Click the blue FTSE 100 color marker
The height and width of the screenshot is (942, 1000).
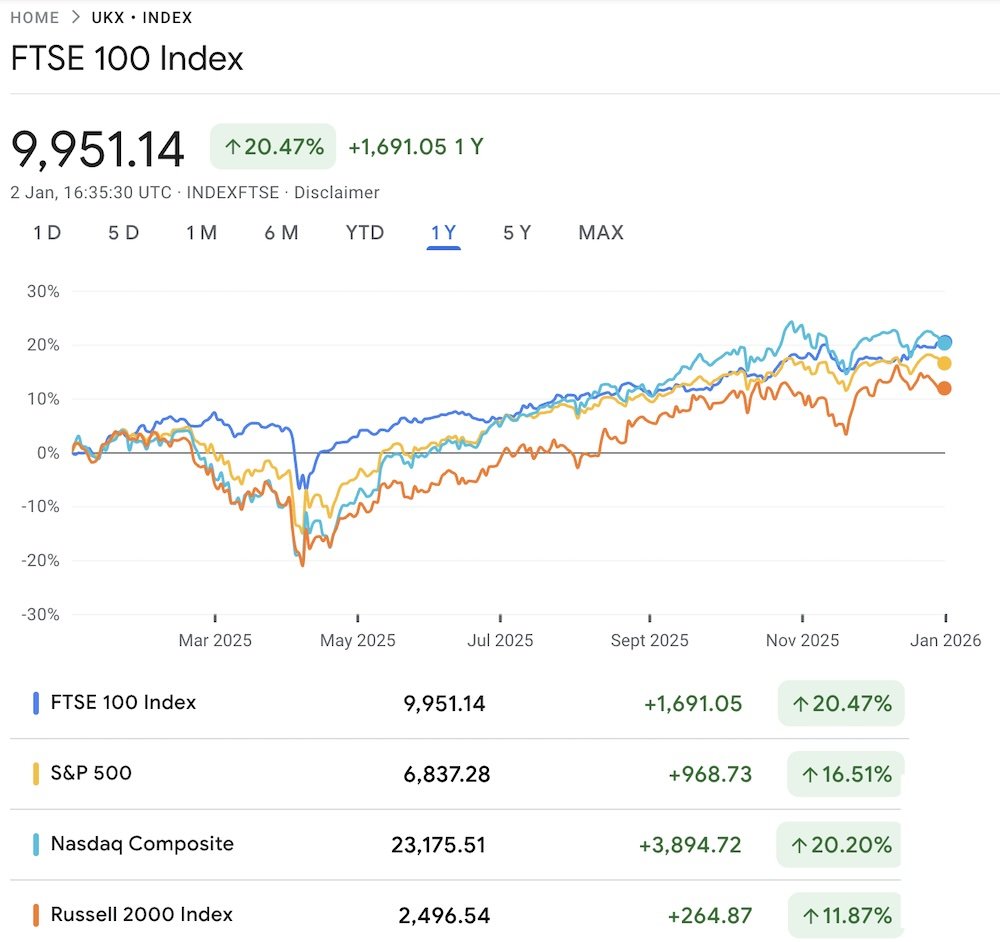tap(36, 703)
